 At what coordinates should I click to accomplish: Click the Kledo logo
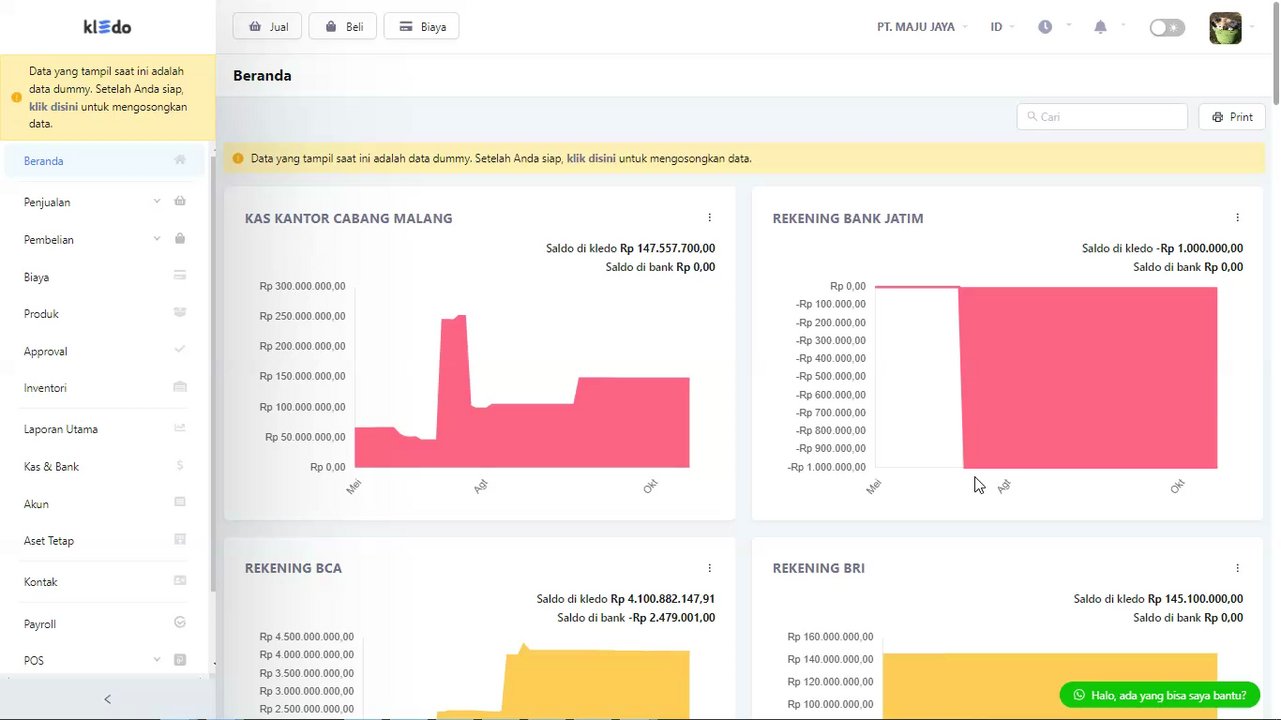tap(107, 27)
